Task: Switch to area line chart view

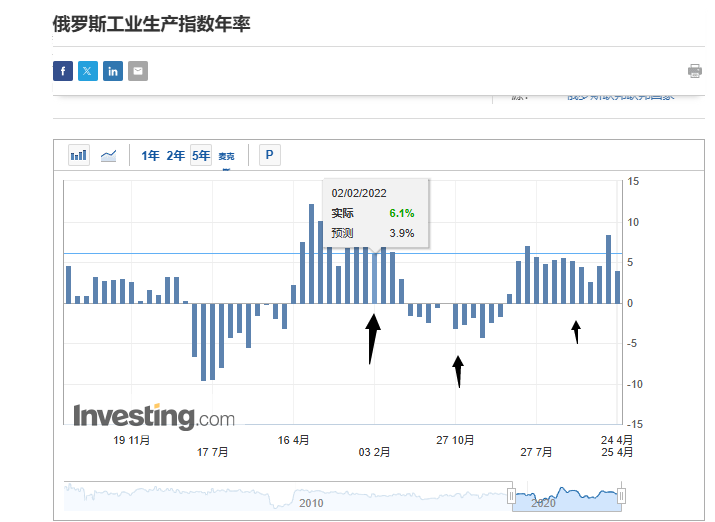Action: (x=108, y=155)
